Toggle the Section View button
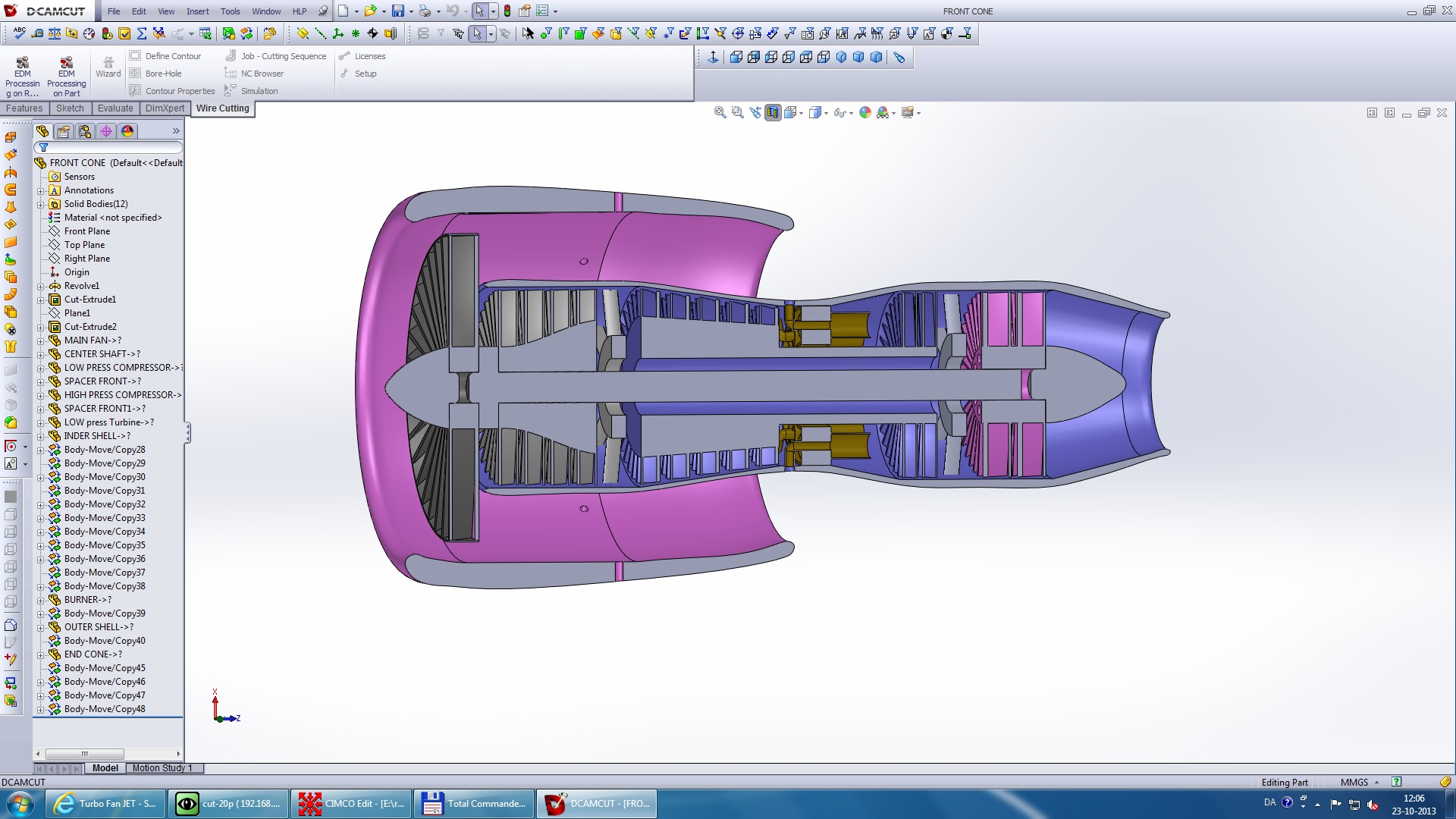The height and width of the screenshot is (819, 1456). pos(773,112)
